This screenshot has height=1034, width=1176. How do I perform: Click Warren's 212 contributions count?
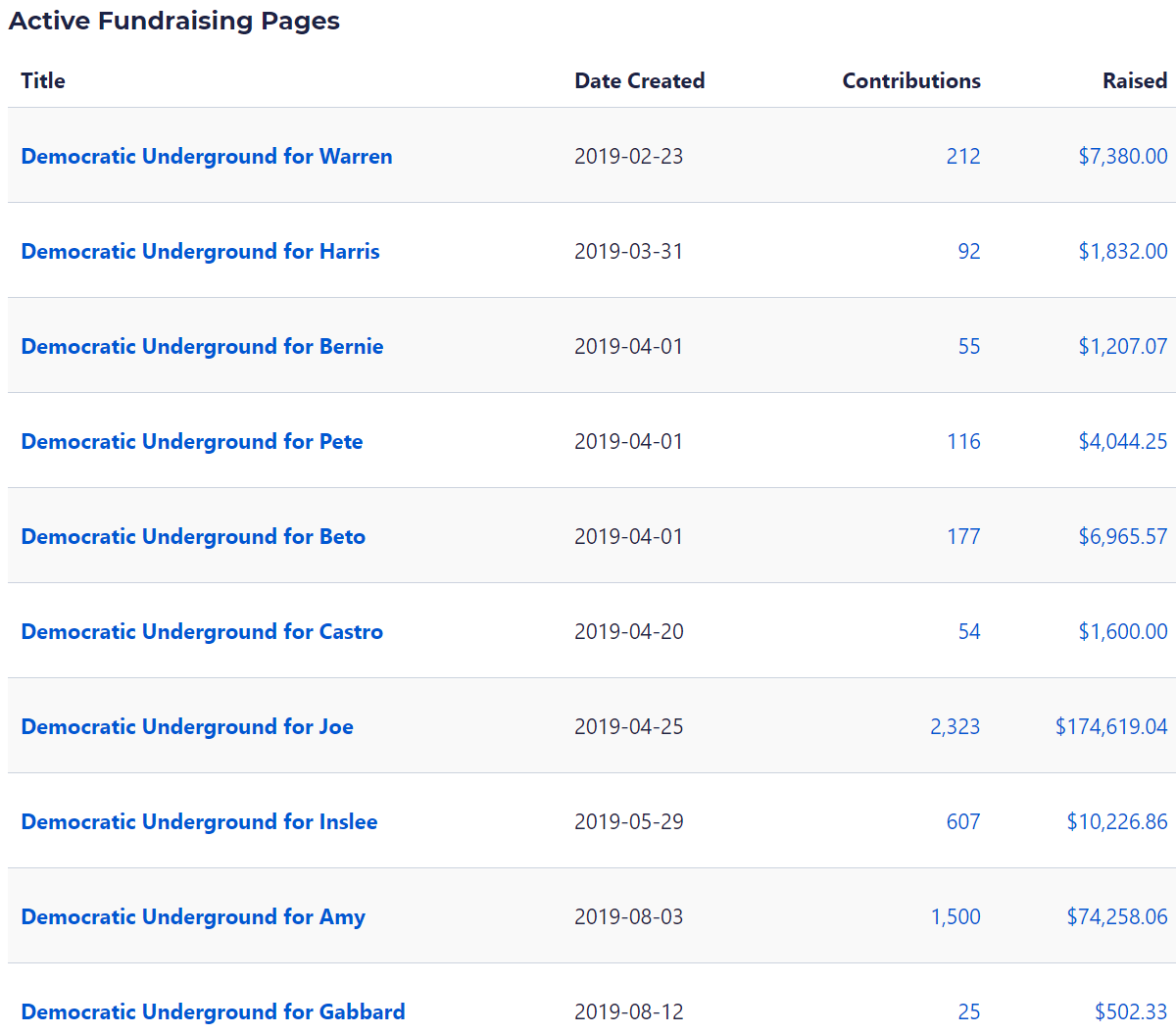[x=962, y=157]
